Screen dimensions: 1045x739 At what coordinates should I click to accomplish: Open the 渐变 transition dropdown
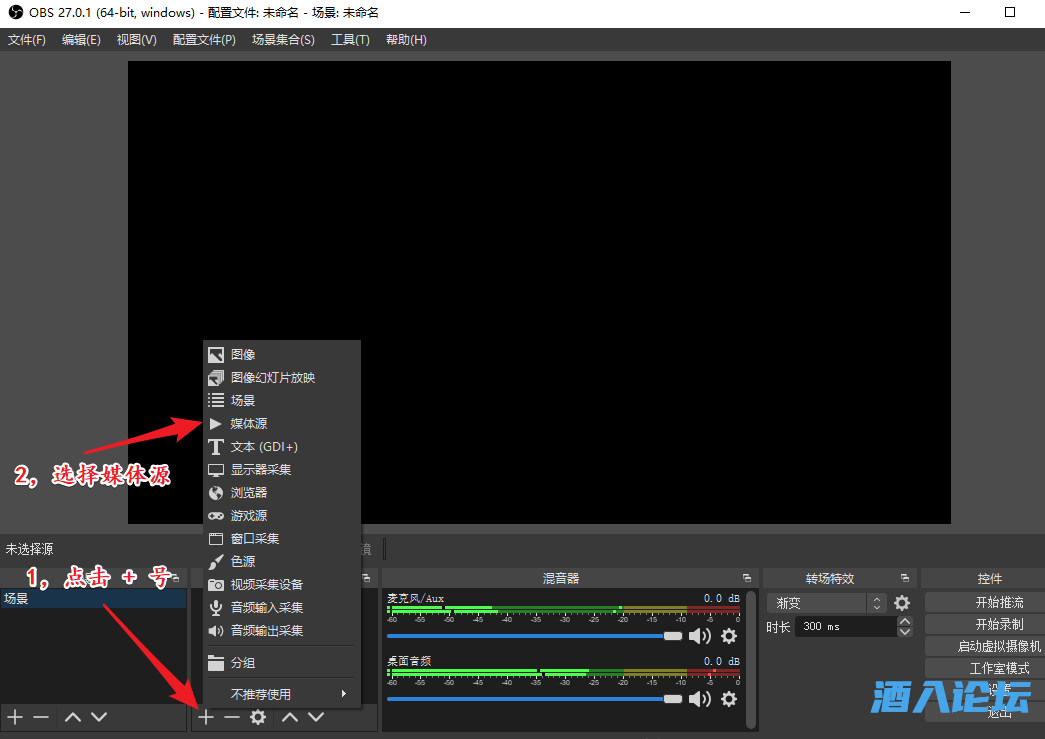pyautogui.click(x=820, y=603)
